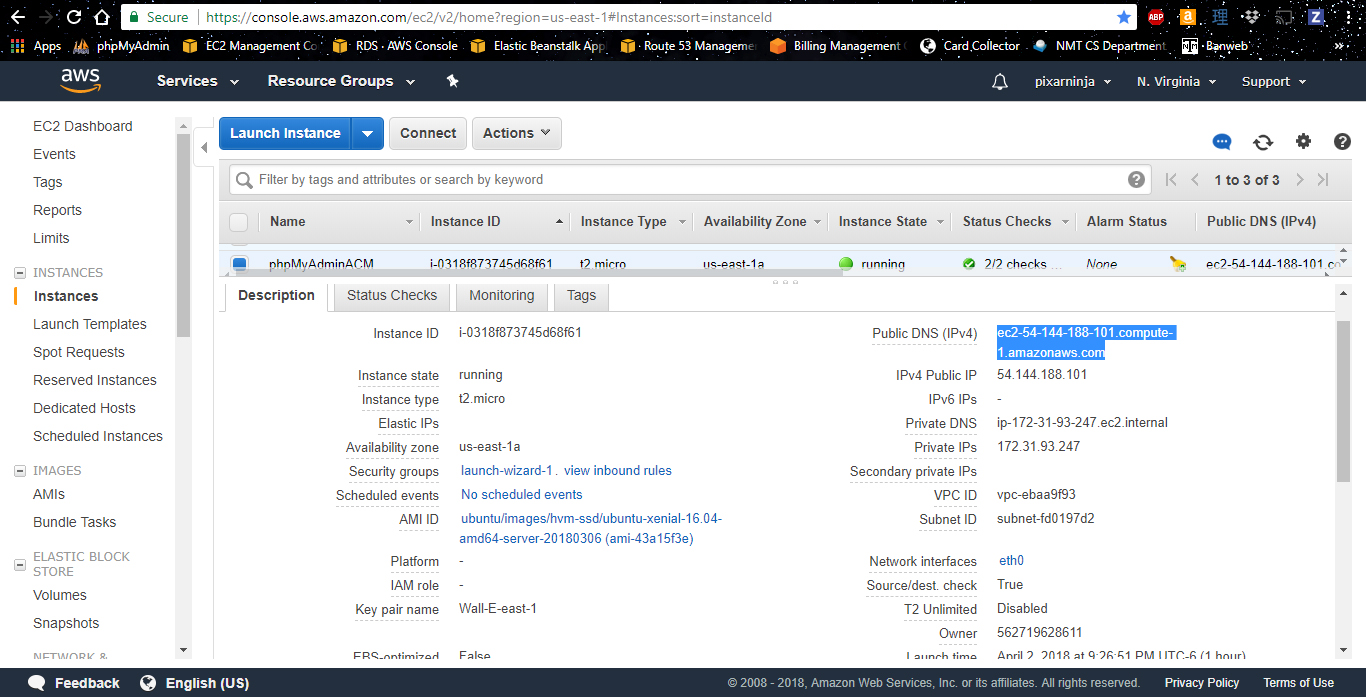Viewport: 1366px width, 697px height.
Task: Open the Name column filter arrow
Action: pos(409,222)
